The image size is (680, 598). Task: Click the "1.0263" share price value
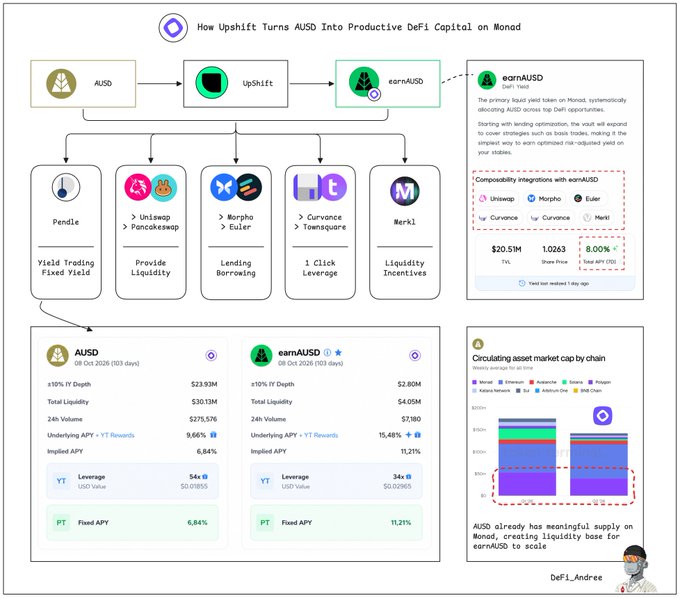[554, 249]
